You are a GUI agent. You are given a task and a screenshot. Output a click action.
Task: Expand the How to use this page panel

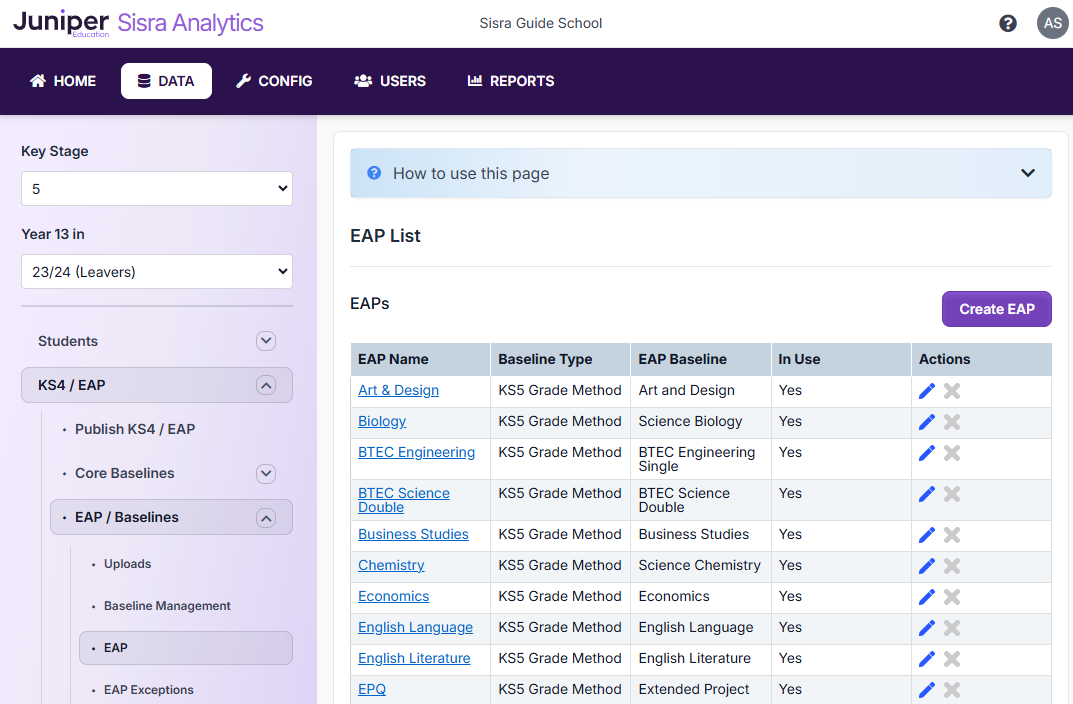click(x=1027, y=173)
